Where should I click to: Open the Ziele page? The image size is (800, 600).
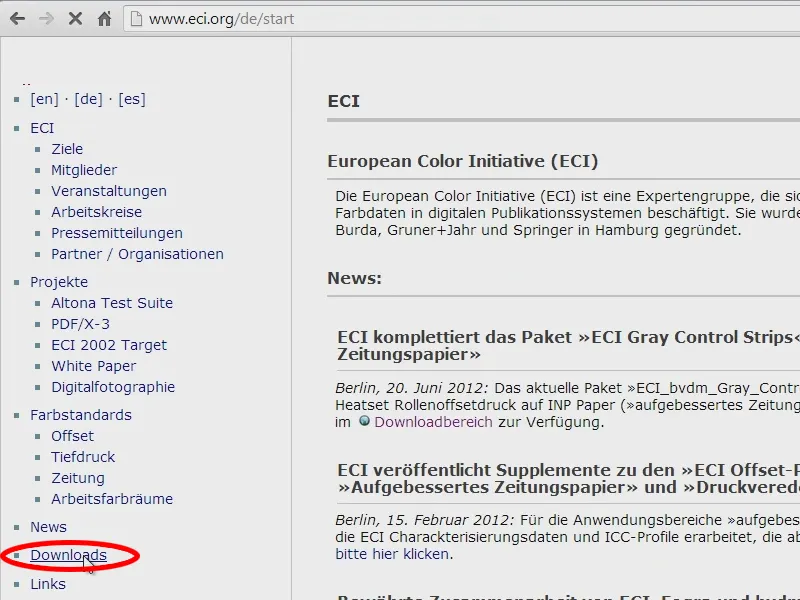tap(67, 148)
